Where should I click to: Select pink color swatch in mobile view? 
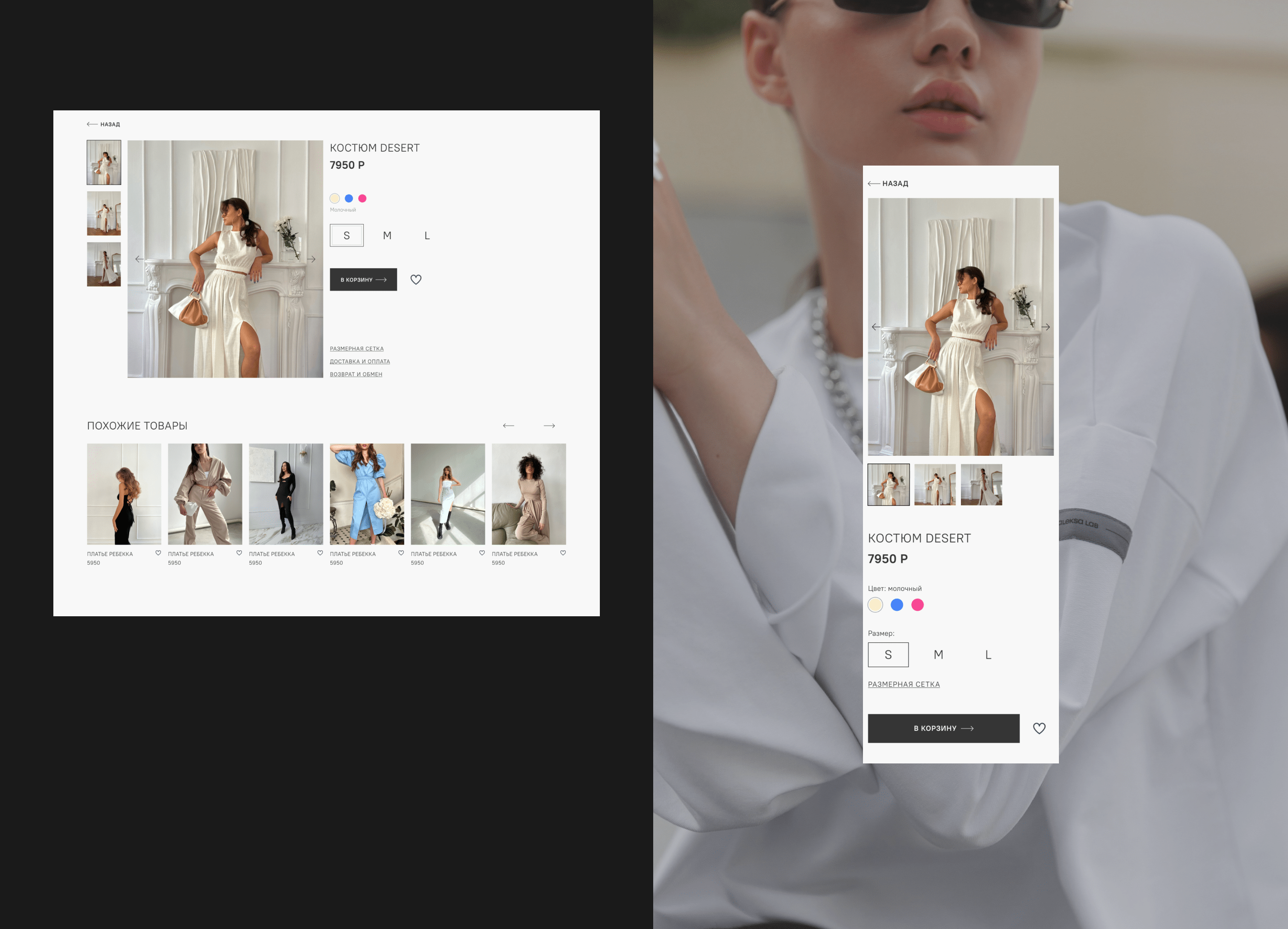coord(917,605)
